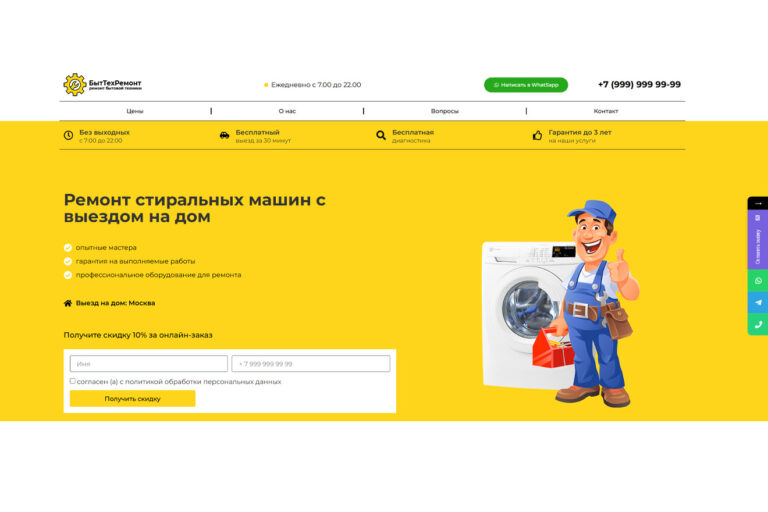
Task: Tick the personal data policy consent checkbox
Action: [x=72, y=381]
